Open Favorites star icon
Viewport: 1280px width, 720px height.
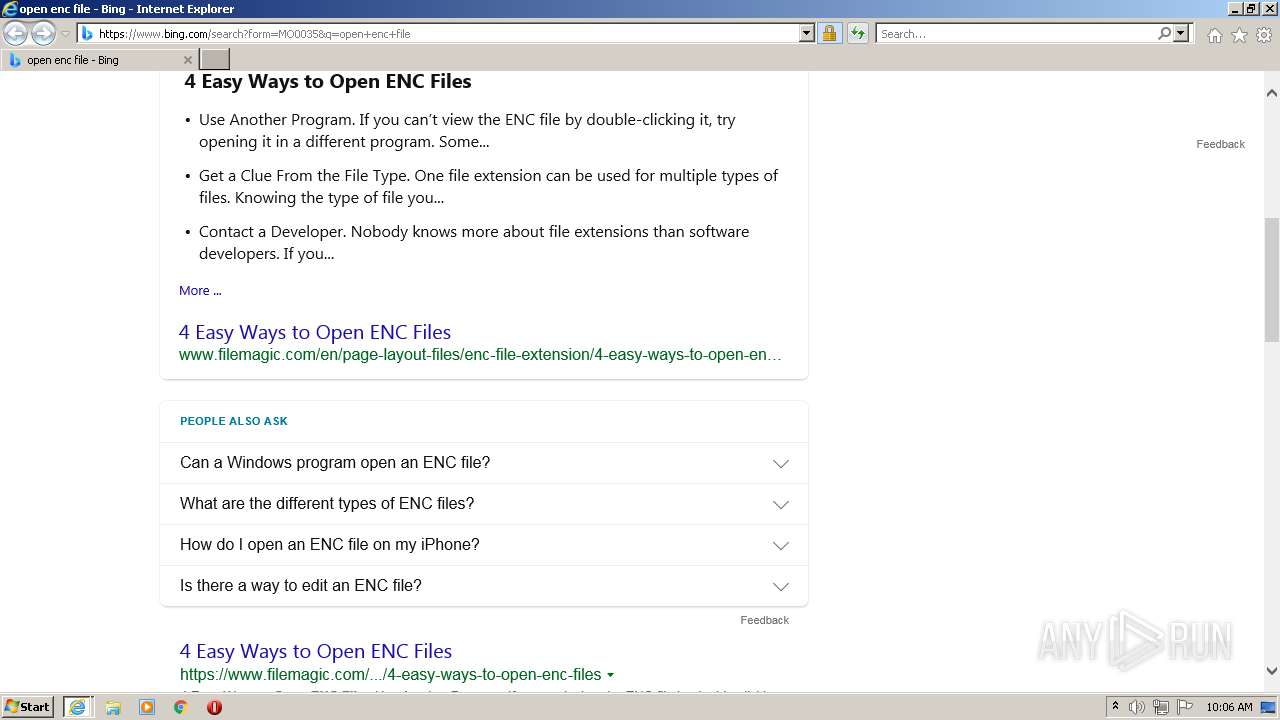[1239, 35]
